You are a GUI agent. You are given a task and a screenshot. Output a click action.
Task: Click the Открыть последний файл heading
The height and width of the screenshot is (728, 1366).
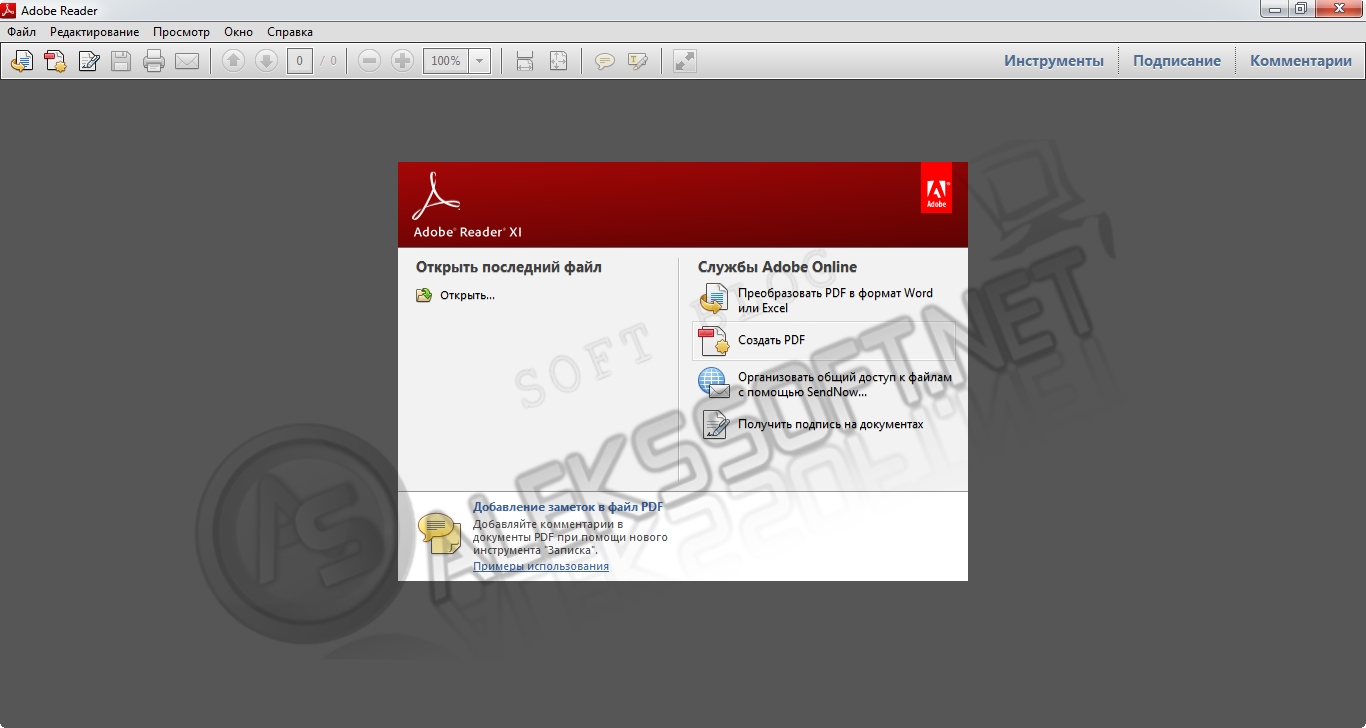509,267
